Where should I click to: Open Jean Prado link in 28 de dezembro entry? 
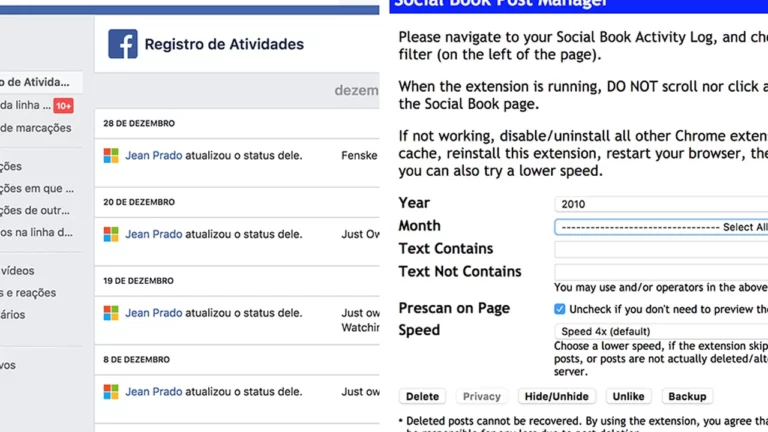[x=154, y=156]
